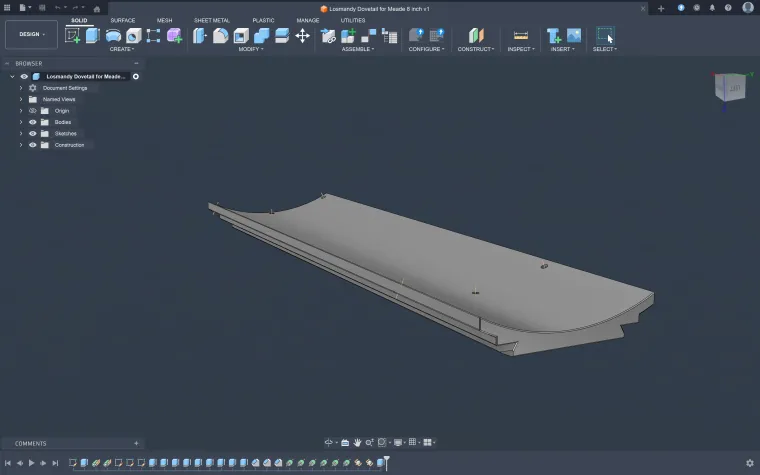
Task: Activate the Fillet tool
Action: [x=221, y=35]
